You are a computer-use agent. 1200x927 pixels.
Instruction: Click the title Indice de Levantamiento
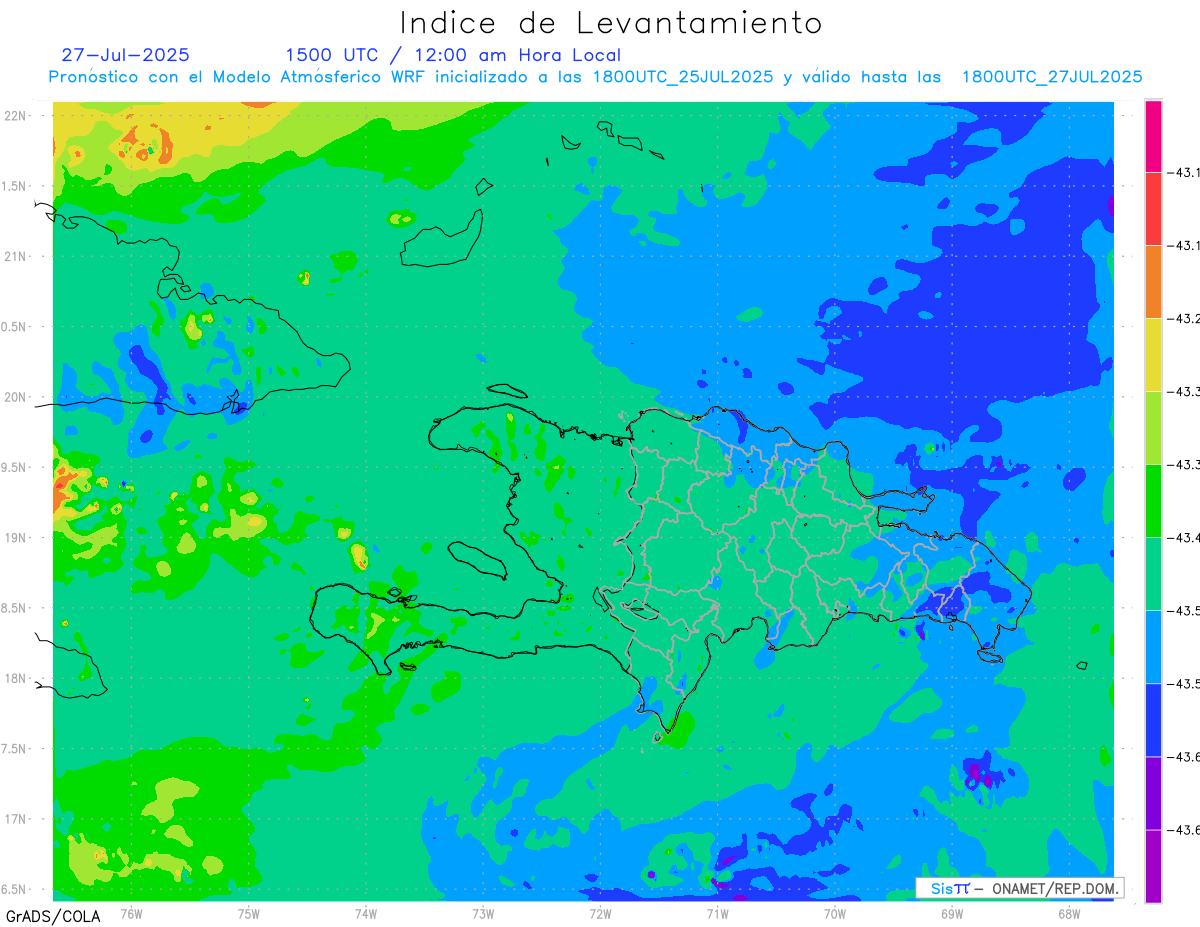(610, 23)
